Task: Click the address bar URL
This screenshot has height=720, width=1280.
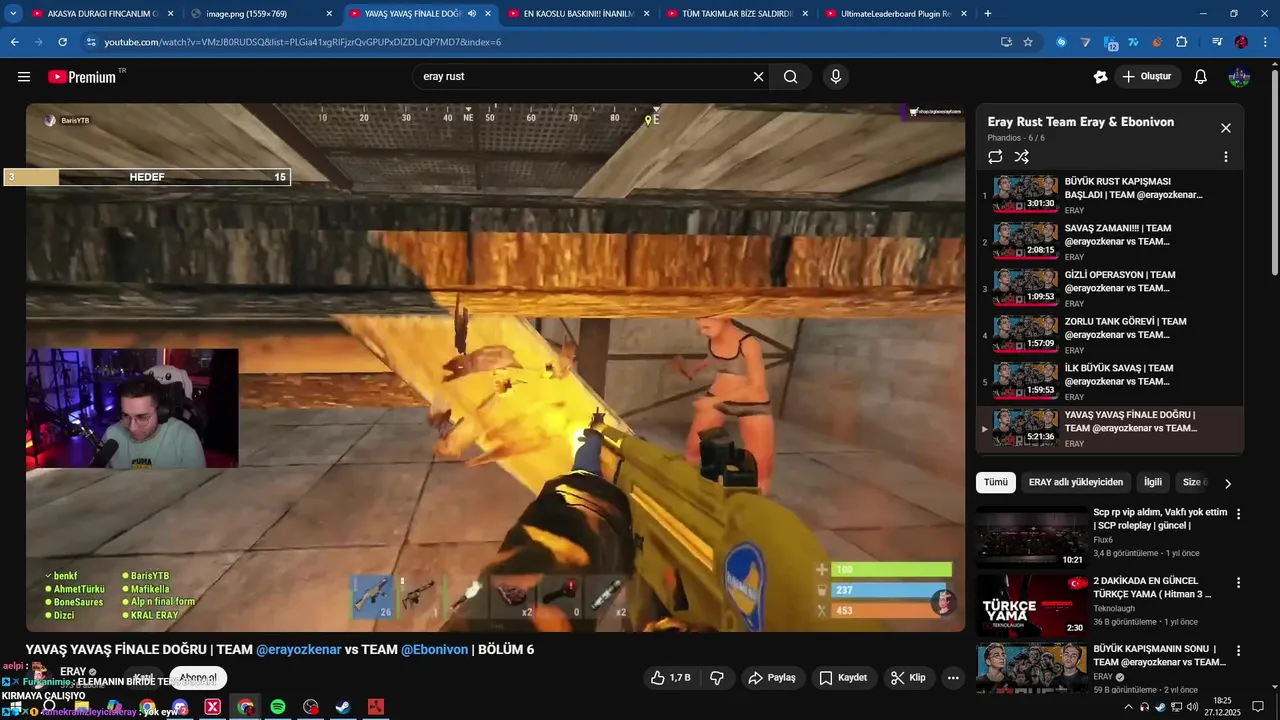Action: tap(302, 42)
